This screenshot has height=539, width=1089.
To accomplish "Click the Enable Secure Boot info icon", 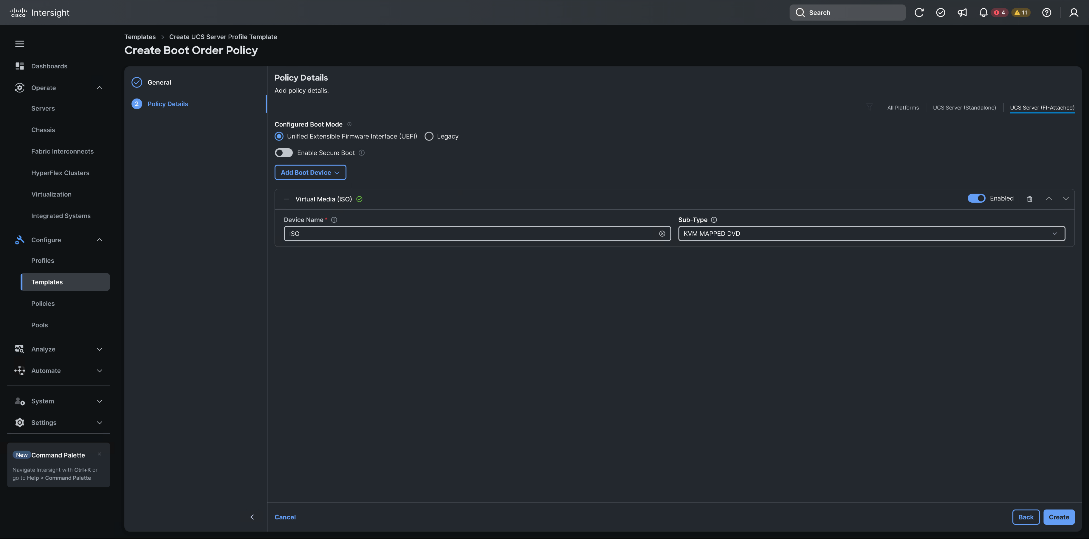I will [362, 153].
